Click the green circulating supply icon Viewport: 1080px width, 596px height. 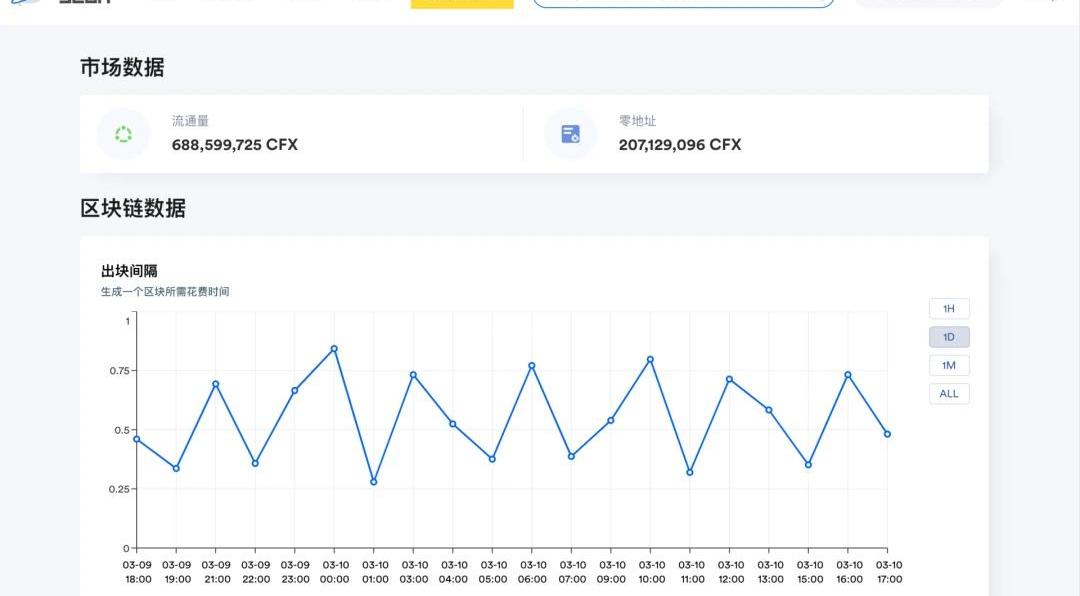pos(123,134)
